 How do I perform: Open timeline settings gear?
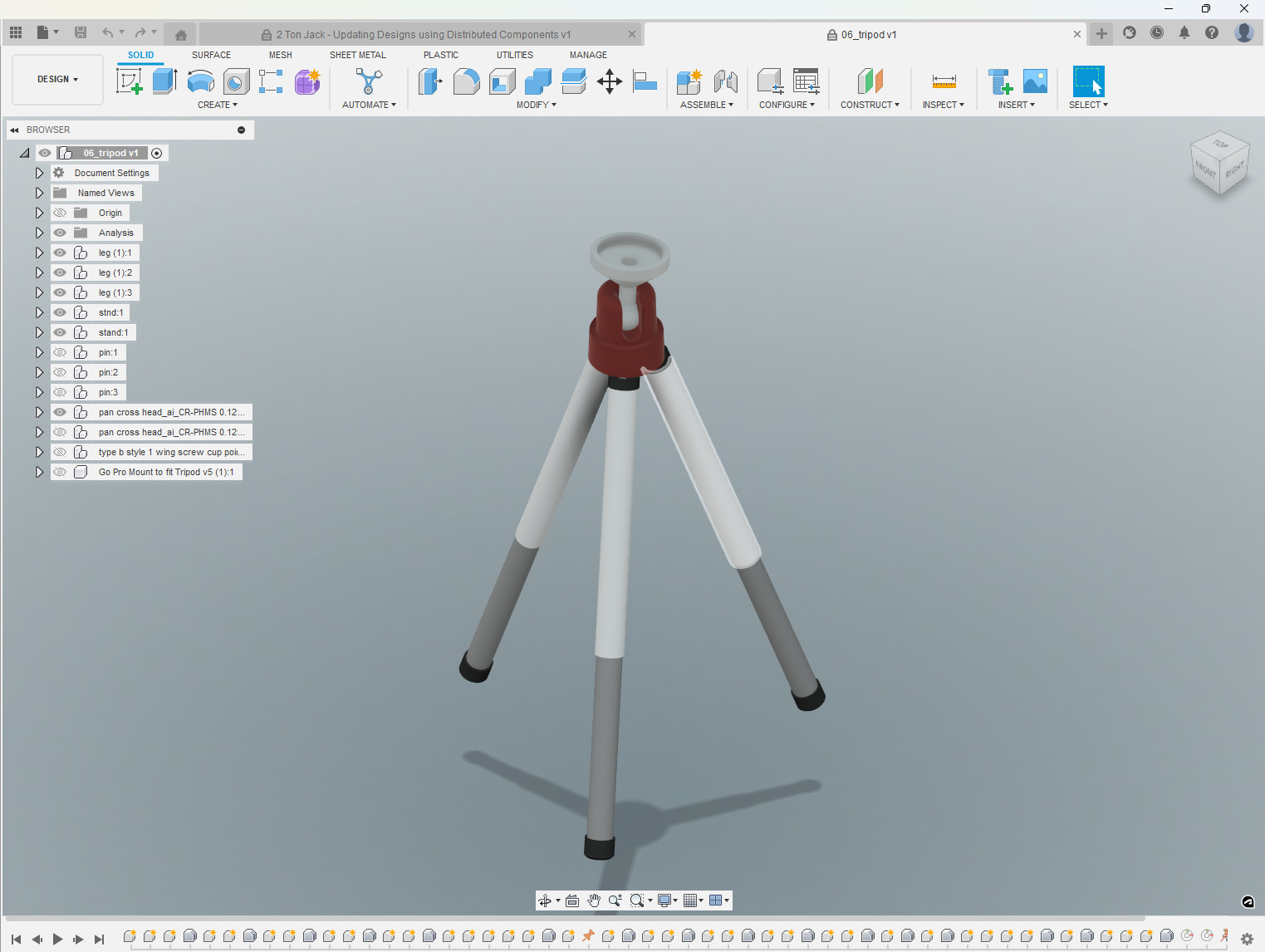coord(1247,939)
